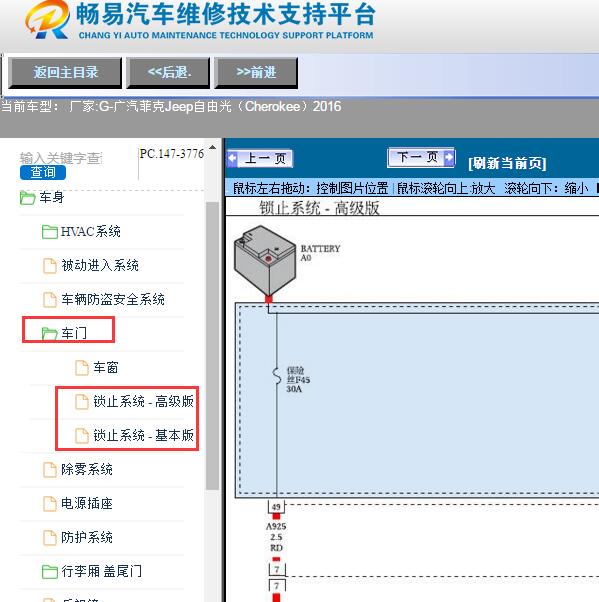Viewport: 599px width, 602px height.
Task: Click the 车门 tree label
Action: pyautogui.click(x=74, y=333)
